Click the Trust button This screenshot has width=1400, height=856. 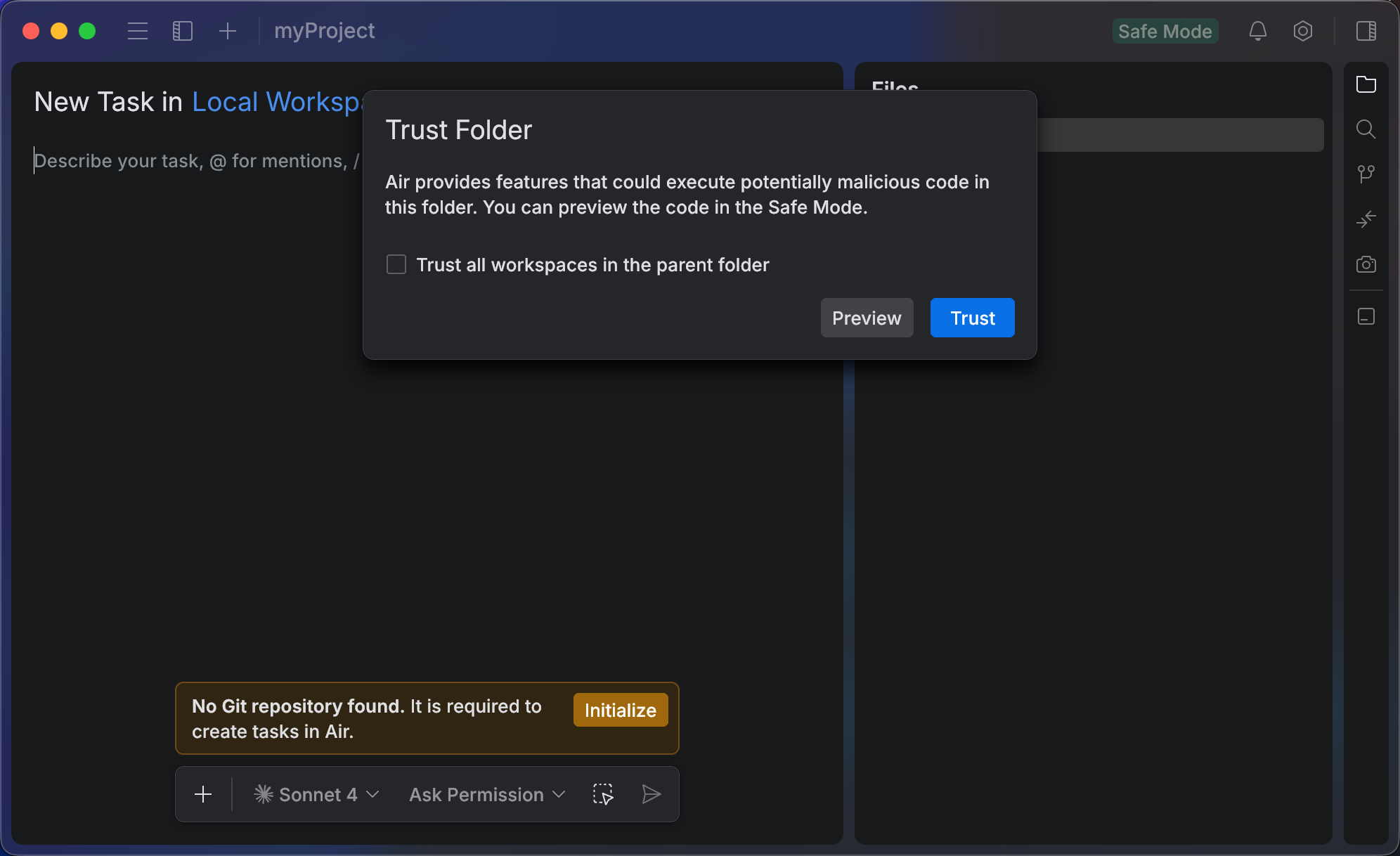[973, 318]
